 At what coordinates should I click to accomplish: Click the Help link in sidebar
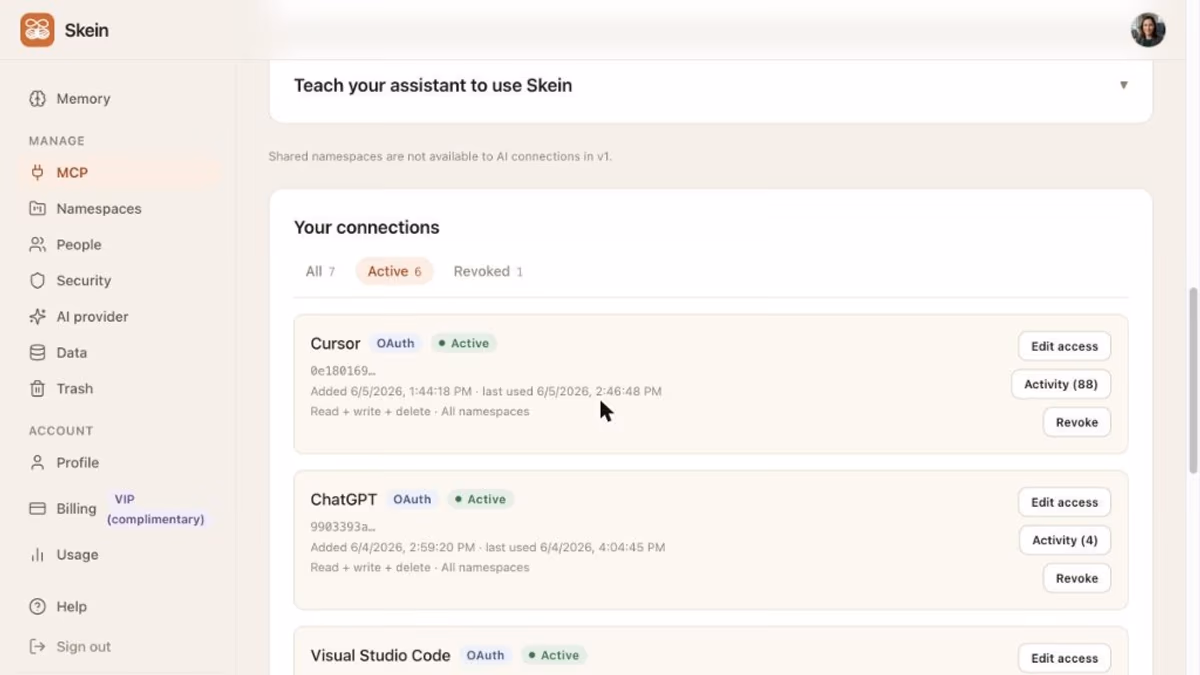tap(71, 607)
